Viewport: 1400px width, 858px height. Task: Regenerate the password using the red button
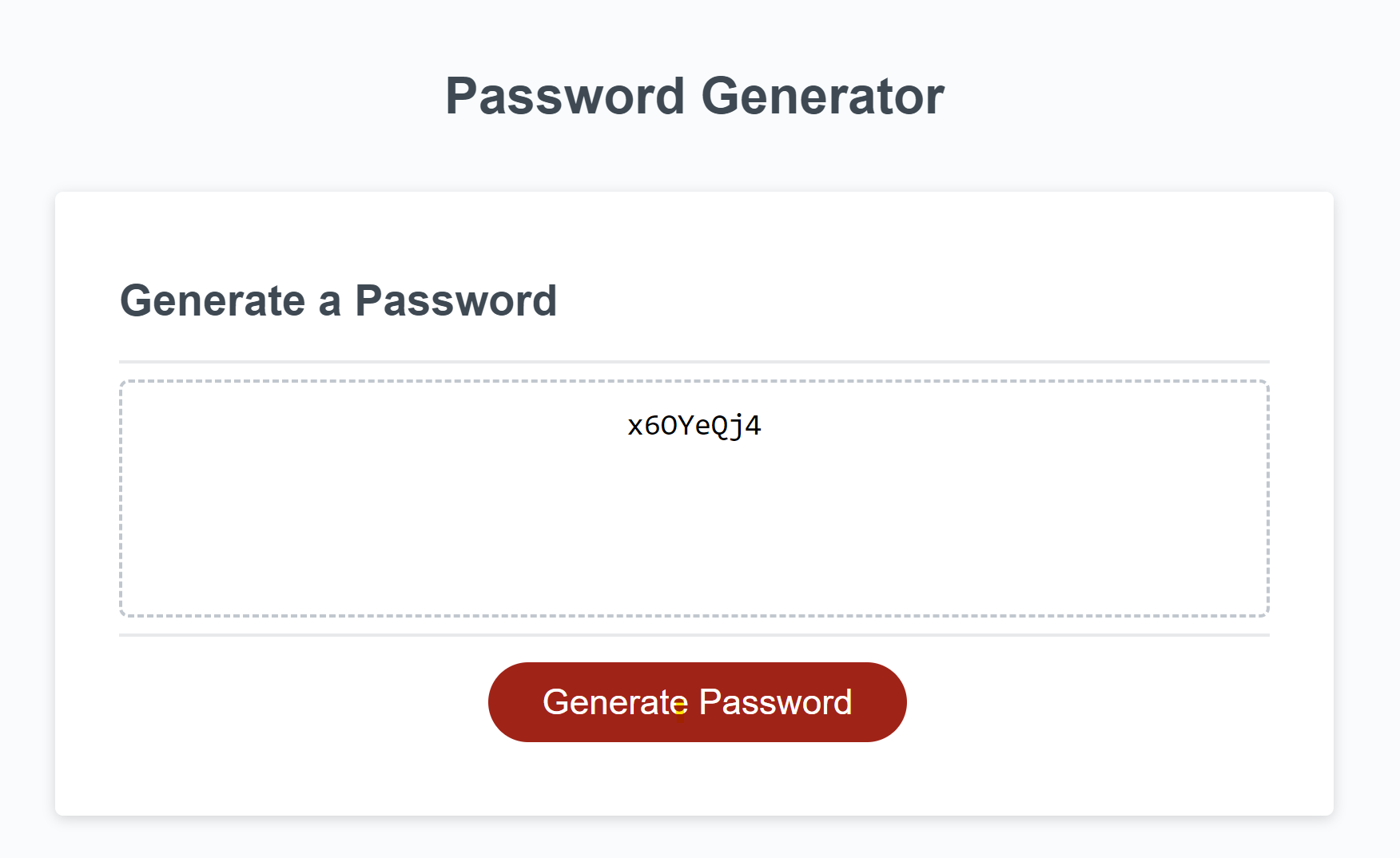pos(697,701)
